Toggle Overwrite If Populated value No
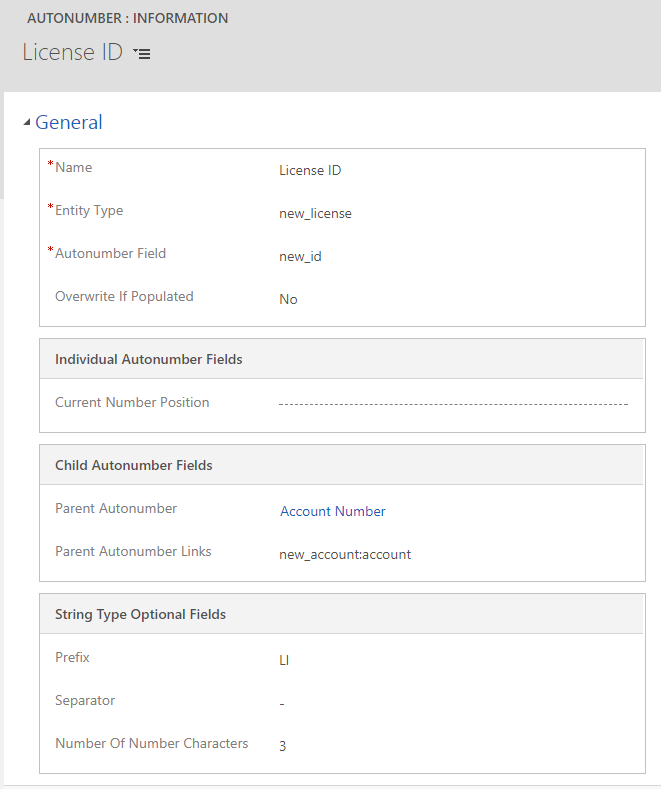The width and height of the screenshot is (661, 789). [x=288, y=300]
